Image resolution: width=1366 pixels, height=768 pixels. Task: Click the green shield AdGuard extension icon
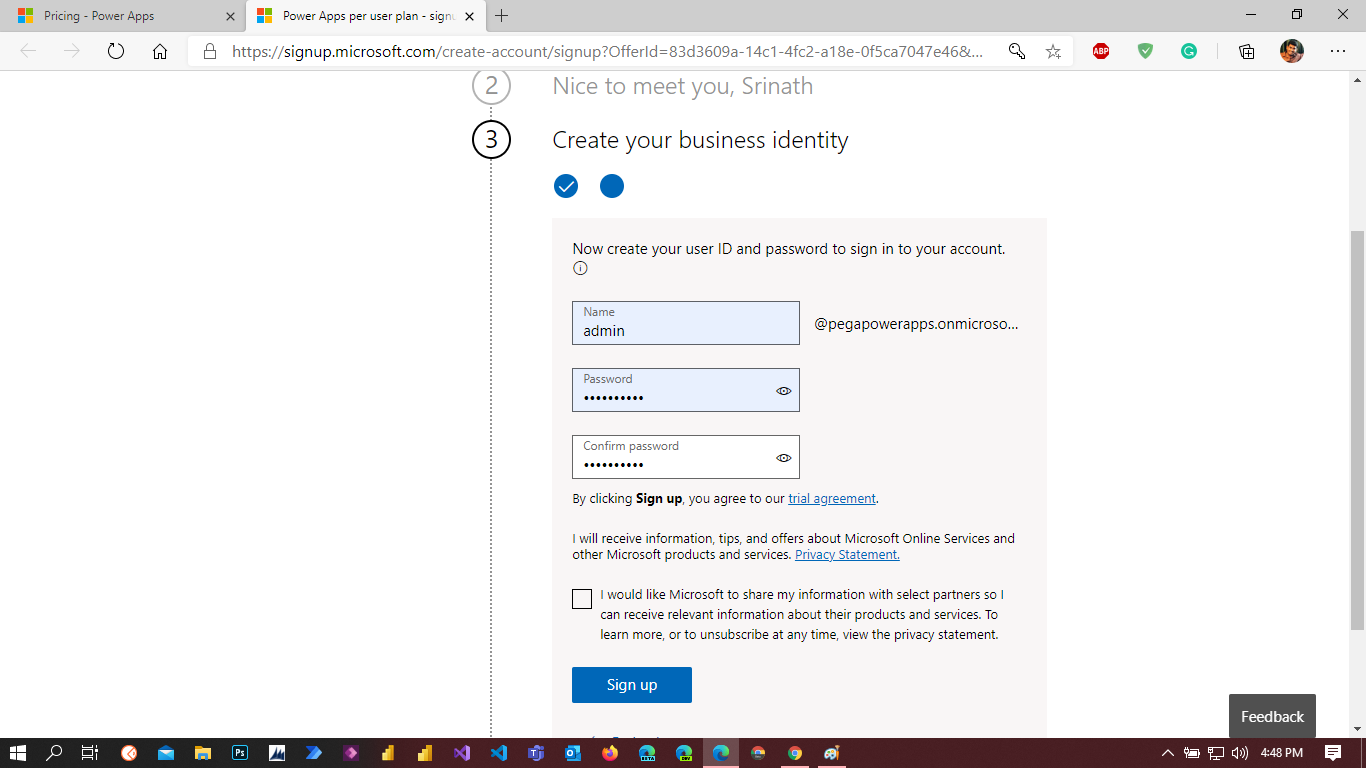(1145, 51)
